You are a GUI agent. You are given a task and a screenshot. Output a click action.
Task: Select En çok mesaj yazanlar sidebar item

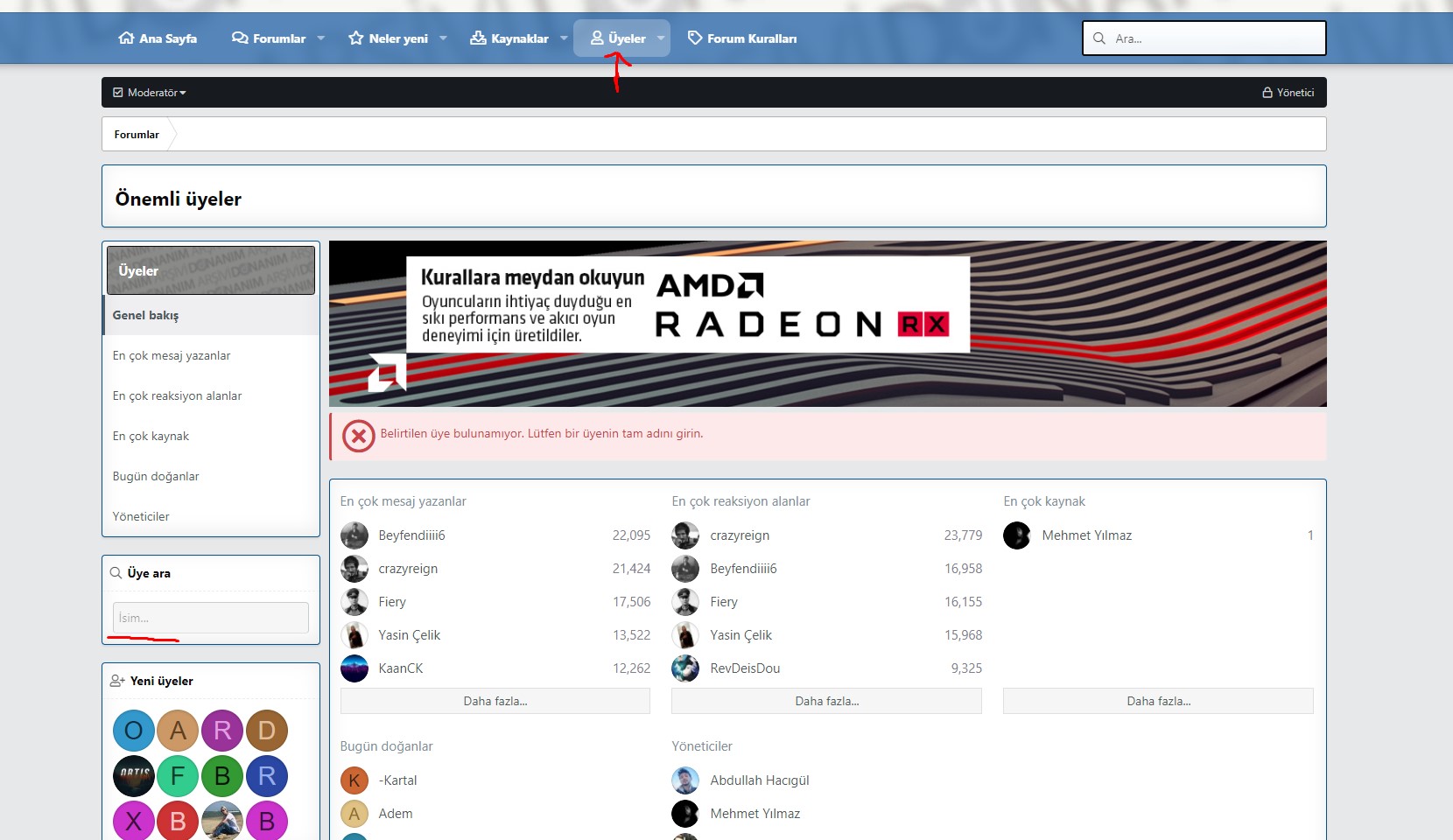[211, 355]
